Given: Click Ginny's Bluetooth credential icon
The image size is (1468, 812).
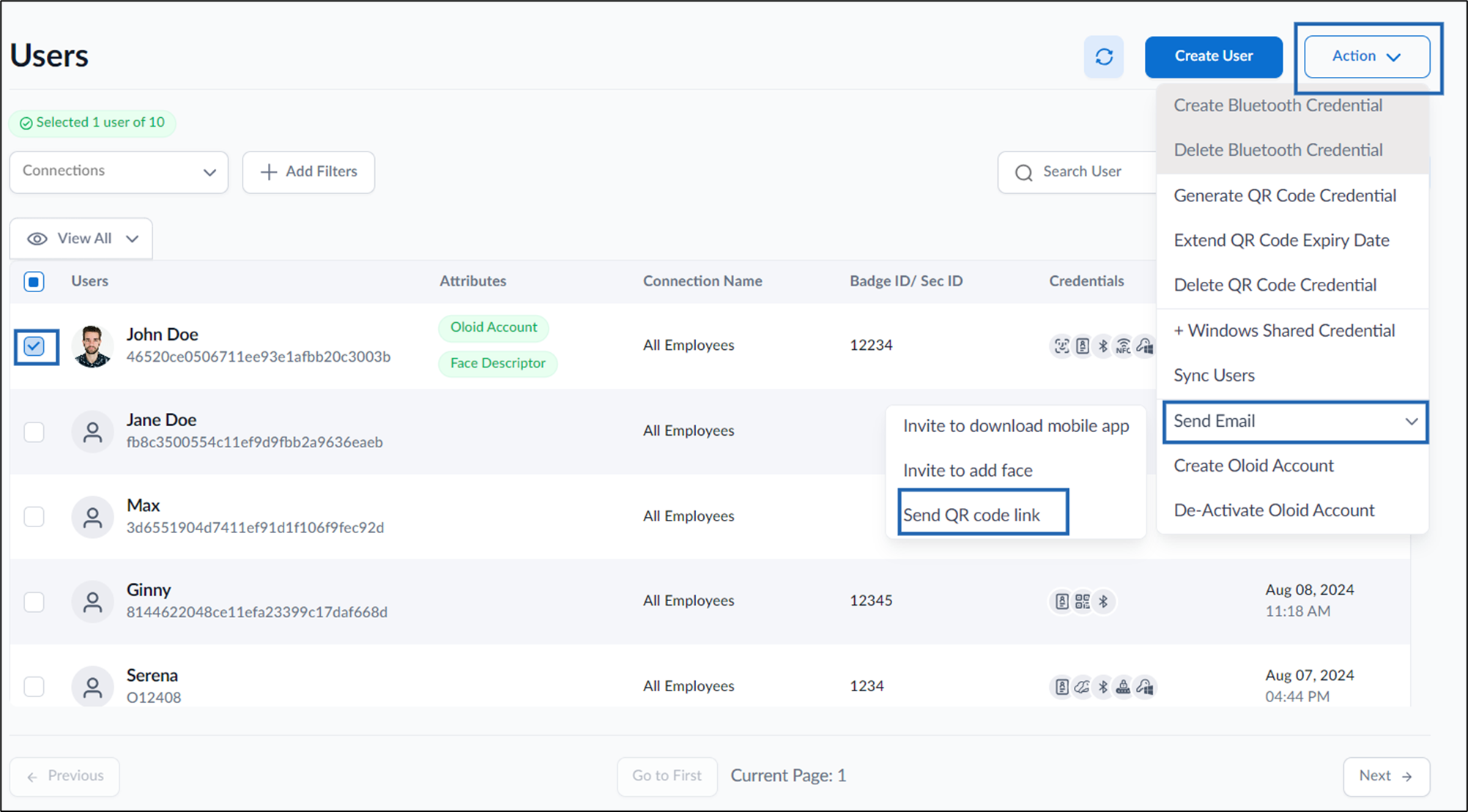Looking at the screenshot, I should [1102, 602].
